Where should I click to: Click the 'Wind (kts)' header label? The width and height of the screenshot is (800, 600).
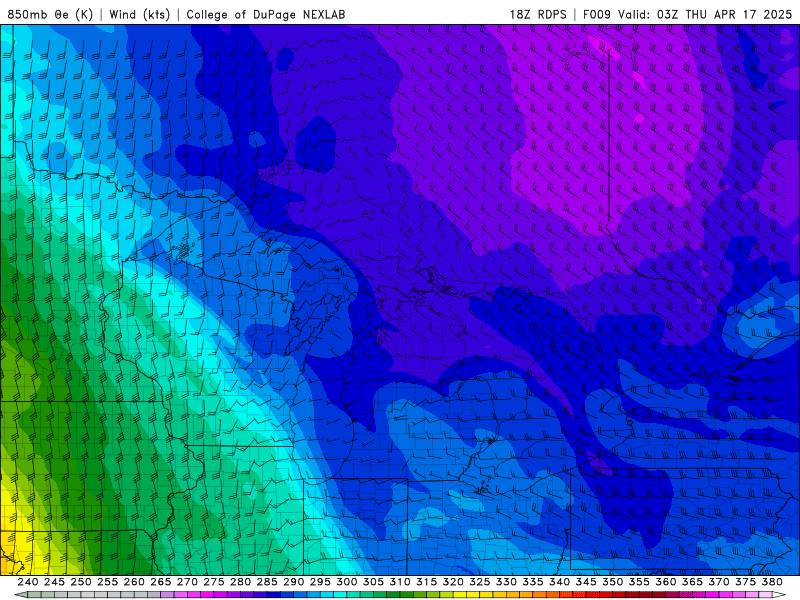pos(140,14)
